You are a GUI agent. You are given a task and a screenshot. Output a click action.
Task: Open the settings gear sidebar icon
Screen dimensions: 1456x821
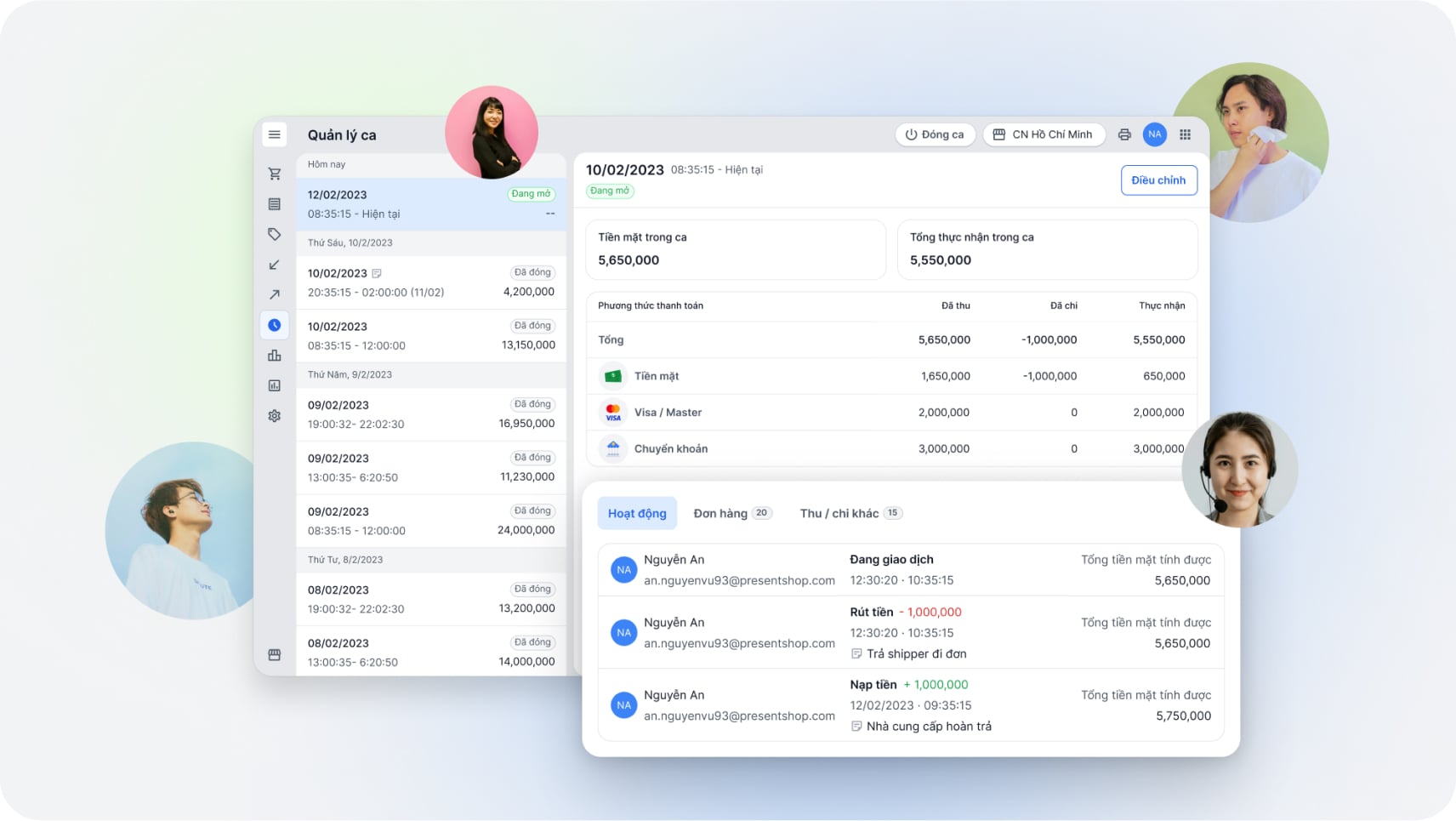274,416
